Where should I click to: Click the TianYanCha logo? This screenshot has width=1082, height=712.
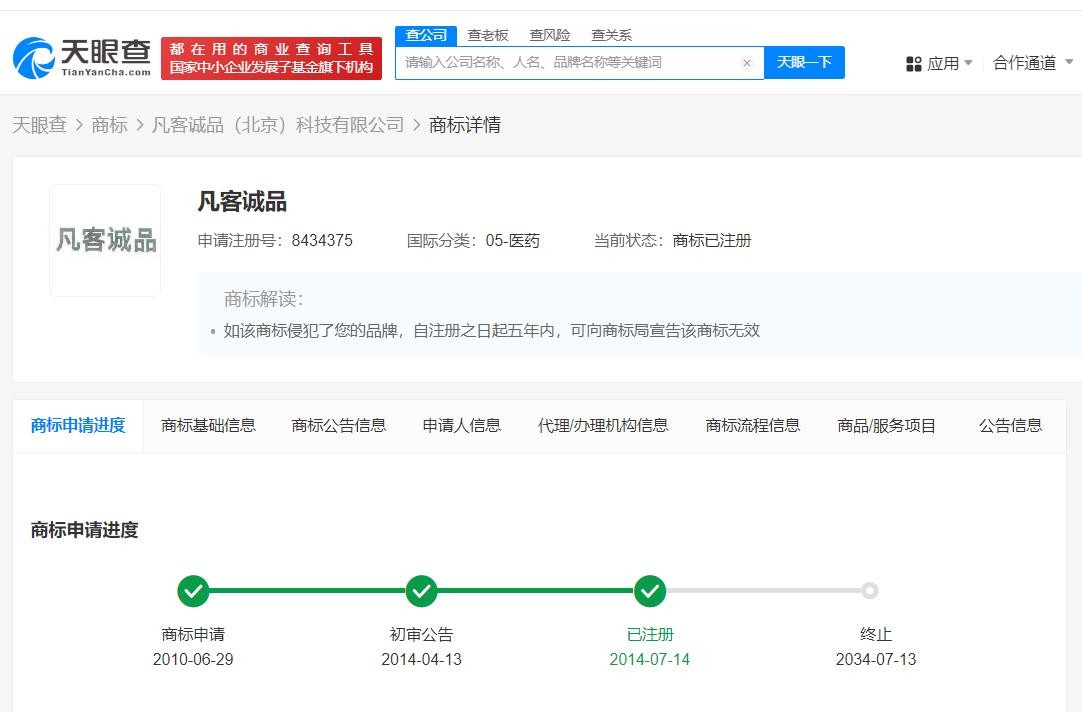[82, 58]
